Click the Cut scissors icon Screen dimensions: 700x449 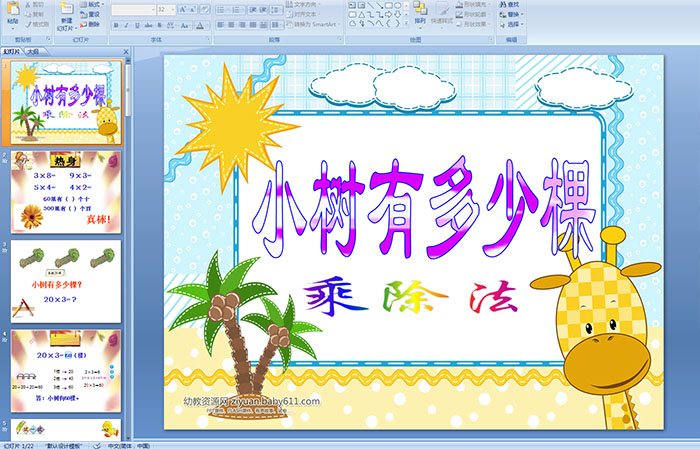[x=28, y=4]
